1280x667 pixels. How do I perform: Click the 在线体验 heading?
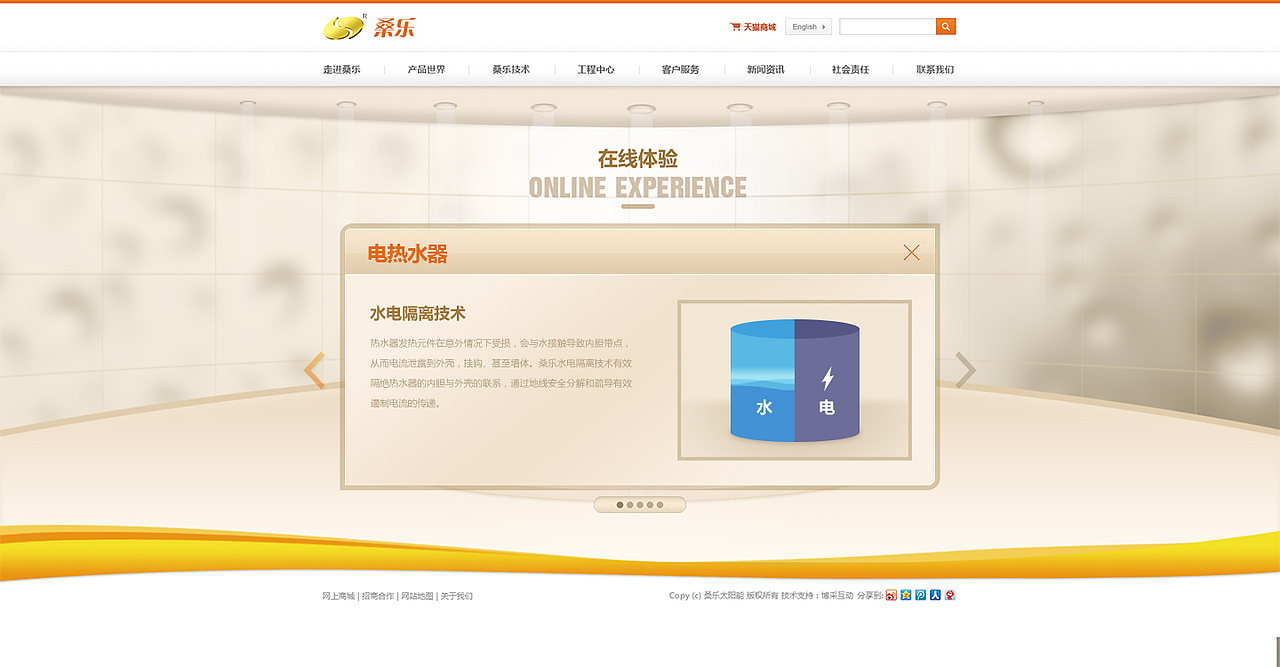pyautogui.click(x=638, y=159)
